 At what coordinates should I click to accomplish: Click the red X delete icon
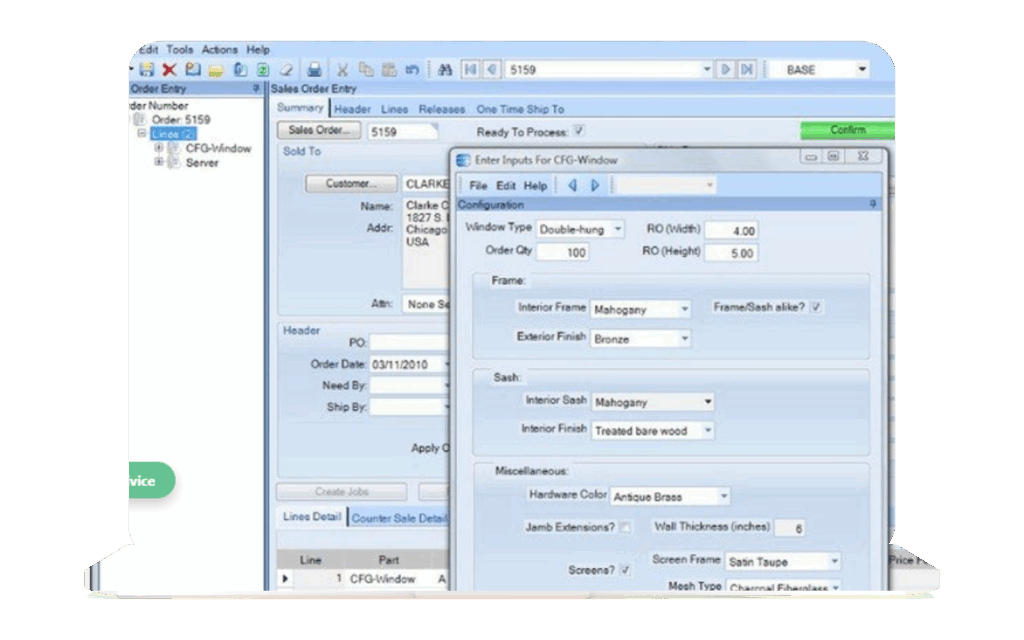[x=169, y=70]
